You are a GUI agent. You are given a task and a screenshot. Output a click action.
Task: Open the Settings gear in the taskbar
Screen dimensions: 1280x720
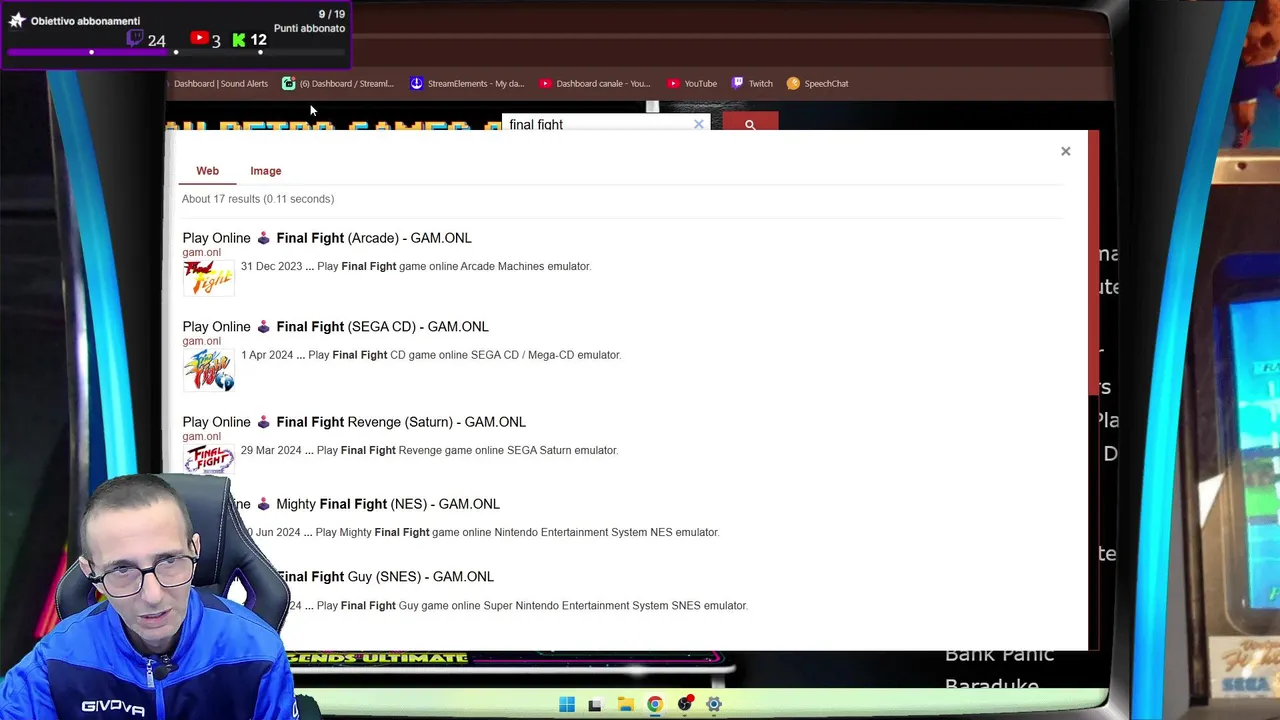714,704
